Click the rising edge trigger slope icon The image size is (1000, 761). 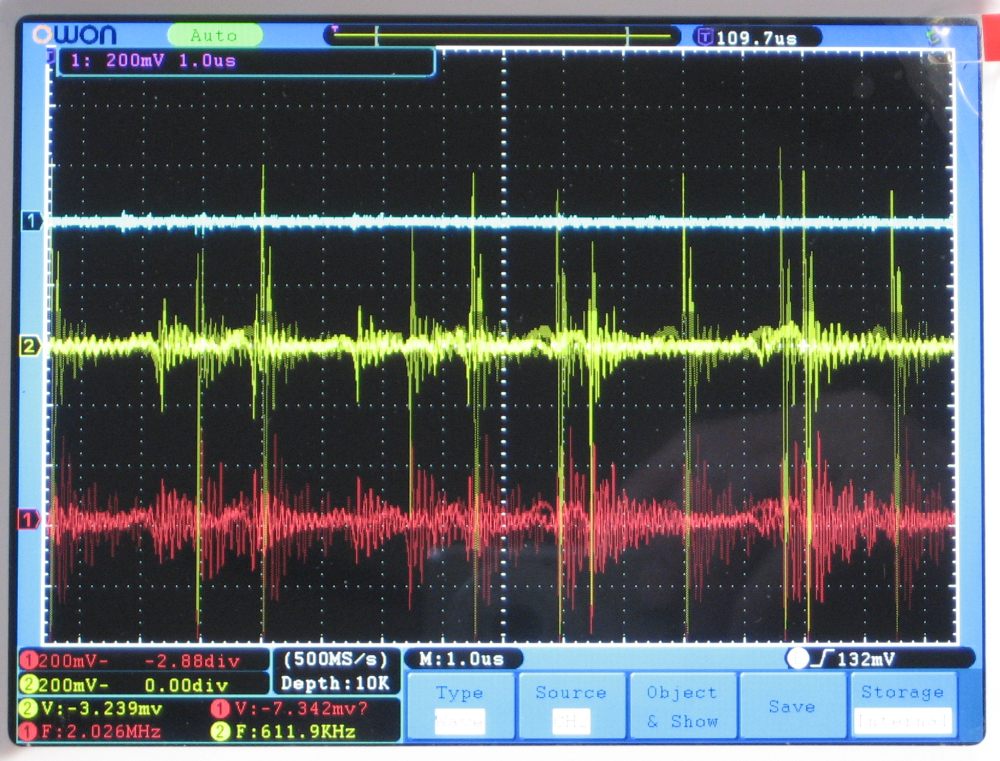[x=824, y=658]
